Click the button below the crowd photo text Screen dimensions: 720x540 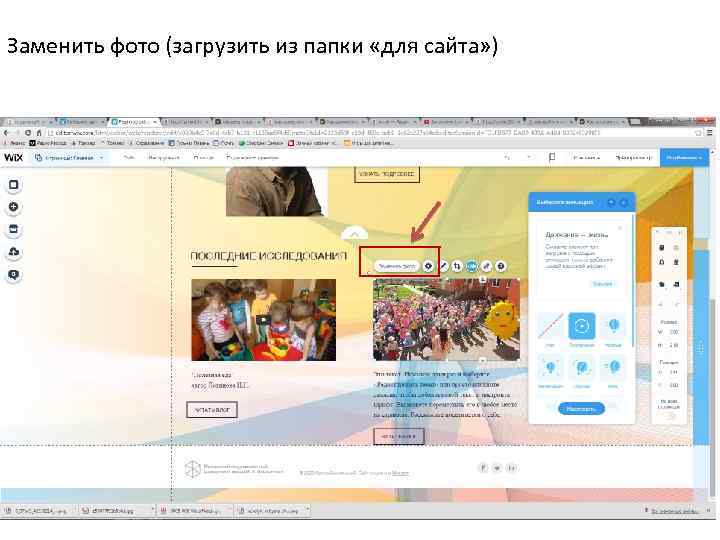coord(399,436)
